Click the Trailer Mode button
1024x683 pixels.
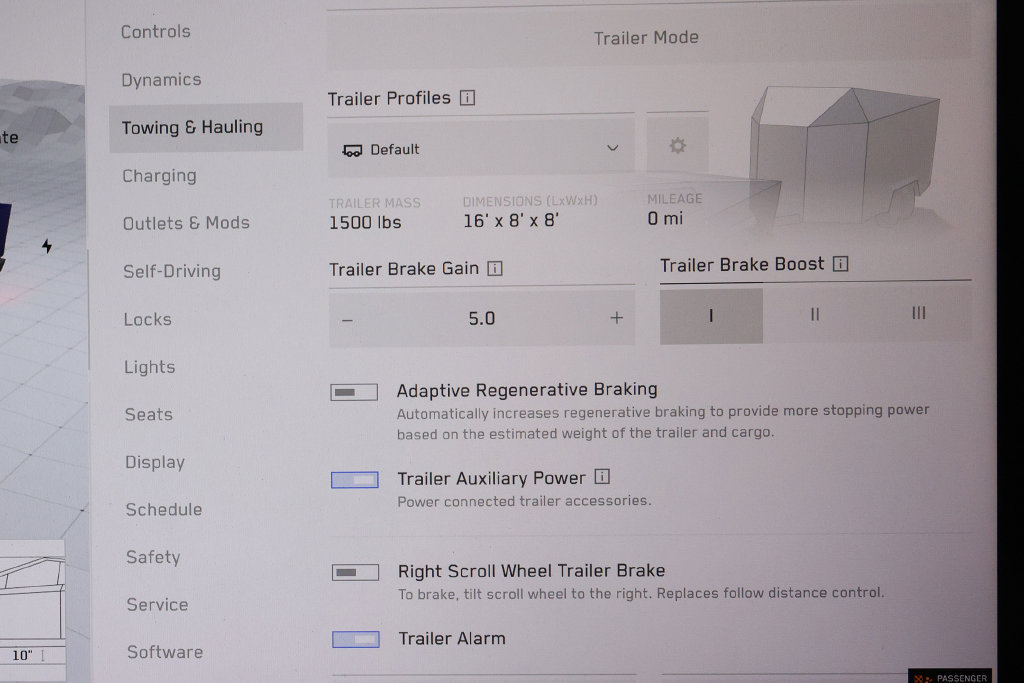[x=648, y=38]
